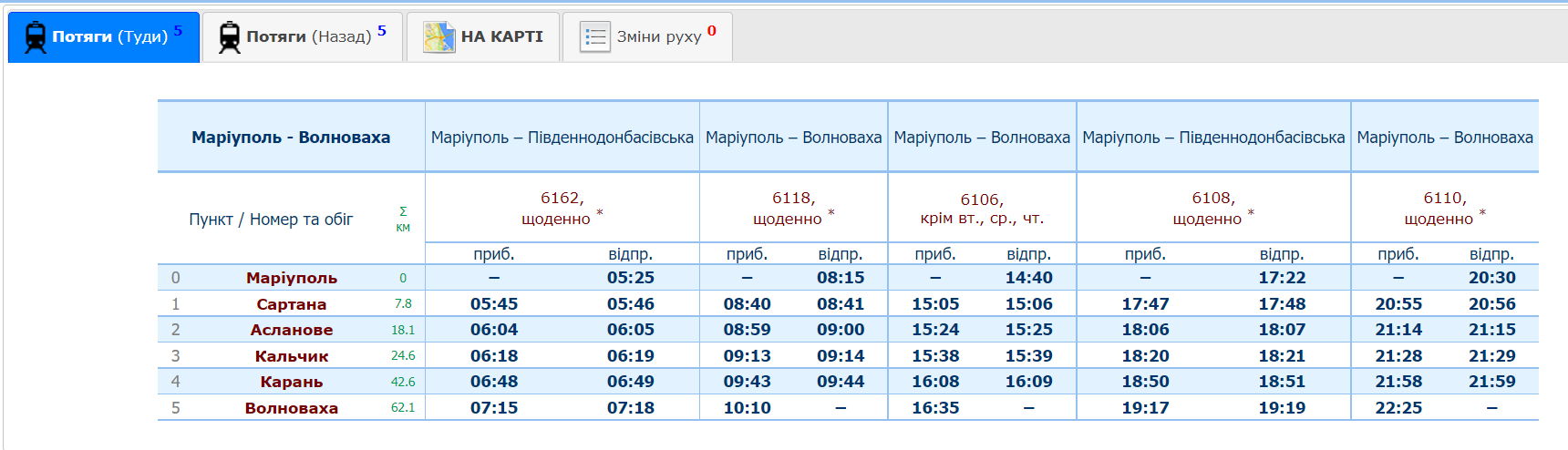Click the train icon in Потяги (Туди) tab
1568x450 pixels.
[36, 37]
